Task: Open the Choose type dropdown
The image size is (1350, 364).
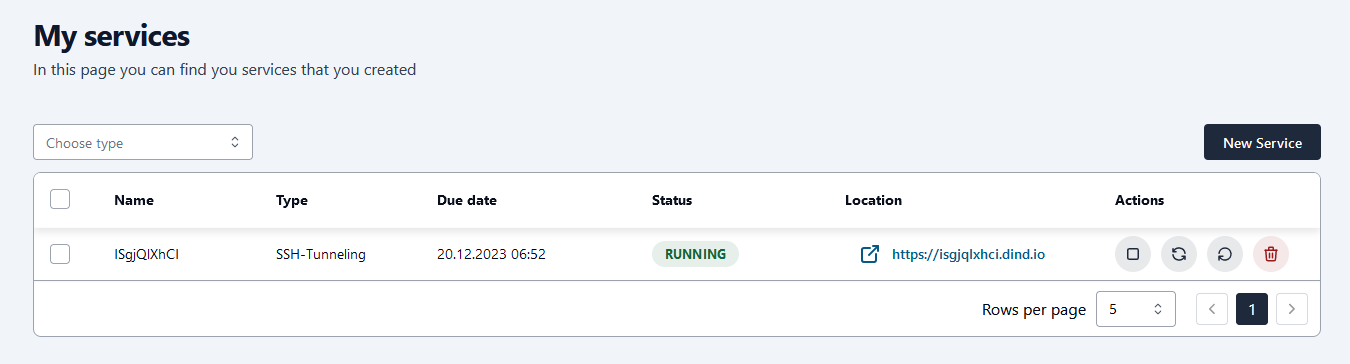Action: tap(143, 142)
